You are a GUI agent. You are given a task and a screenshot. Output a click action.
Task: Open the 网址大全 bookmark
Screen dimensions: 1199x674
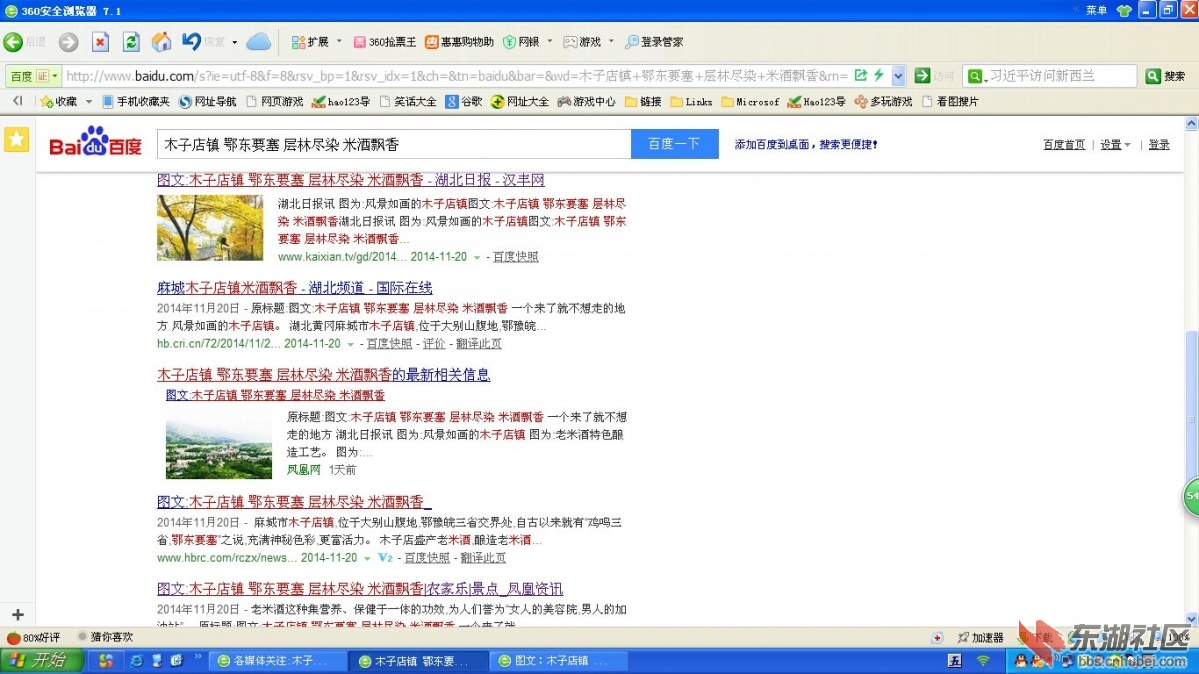tap(520, 101)
